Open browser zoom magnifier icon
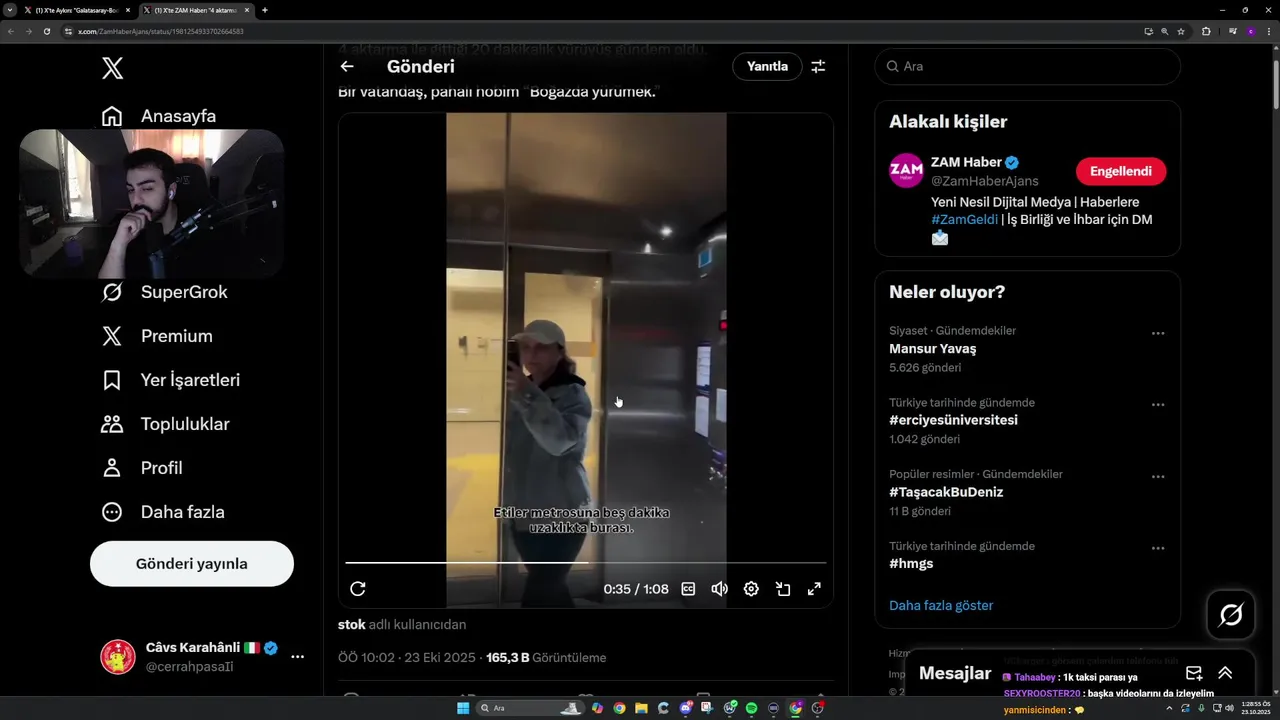This screenshot has width=1280, height=720. click(x=1165, y=31)
